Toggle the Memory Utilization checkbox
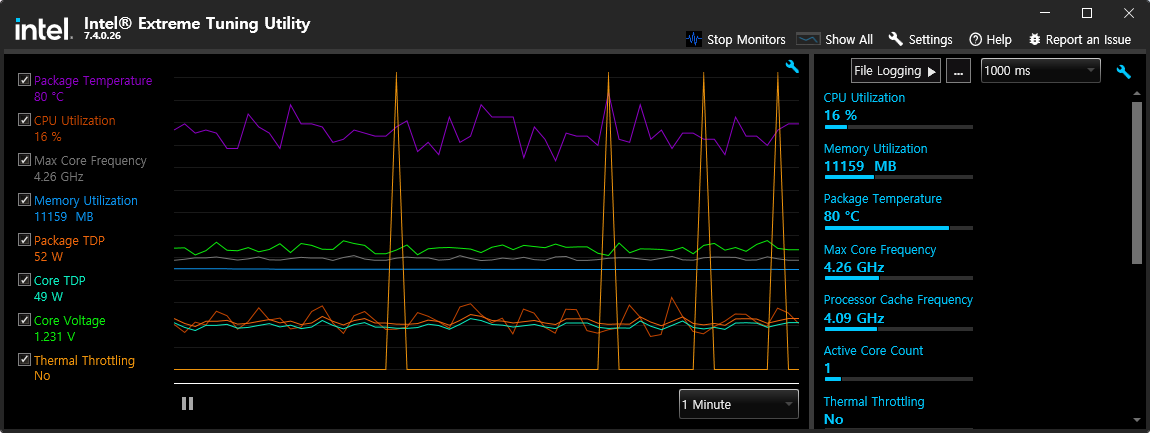This screenshot has height=433, width=1150. click(24, 200)
